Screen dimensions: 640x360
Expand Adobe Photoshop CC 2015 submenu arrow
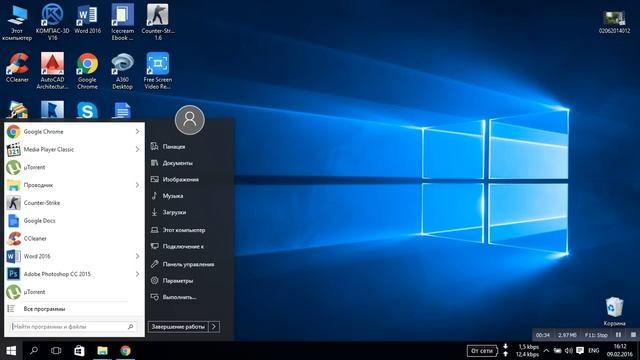[138, 274]
